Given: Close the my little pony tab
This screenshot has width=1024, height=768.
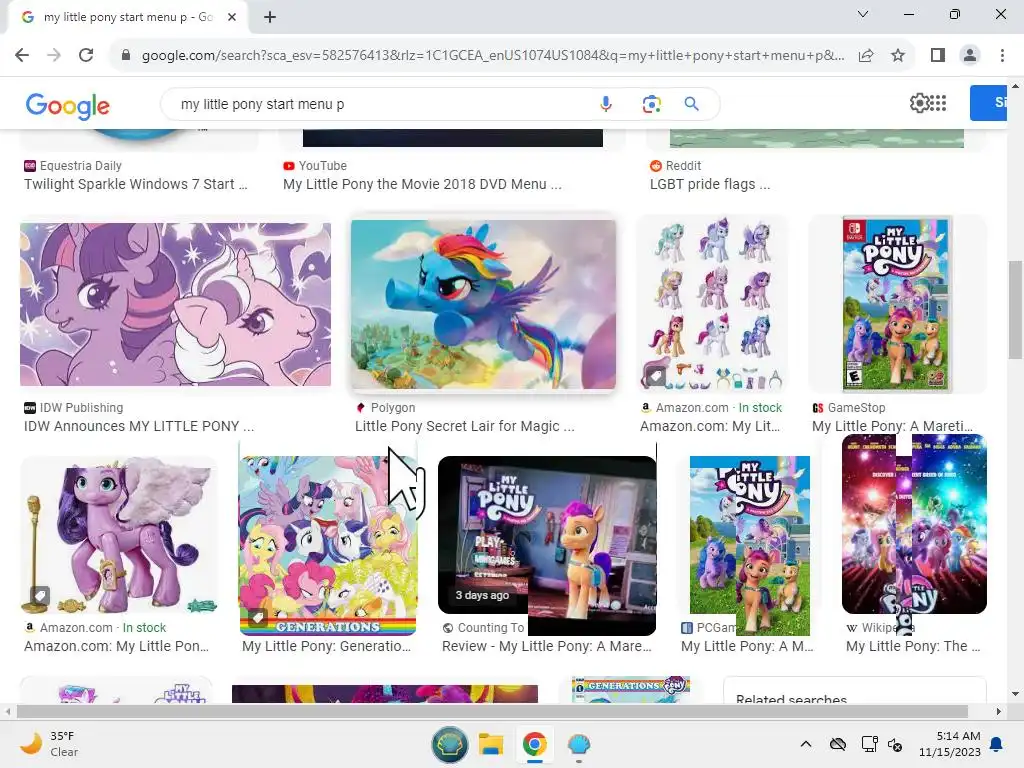Looking at the screenshot, I should [x=232, y=17].
